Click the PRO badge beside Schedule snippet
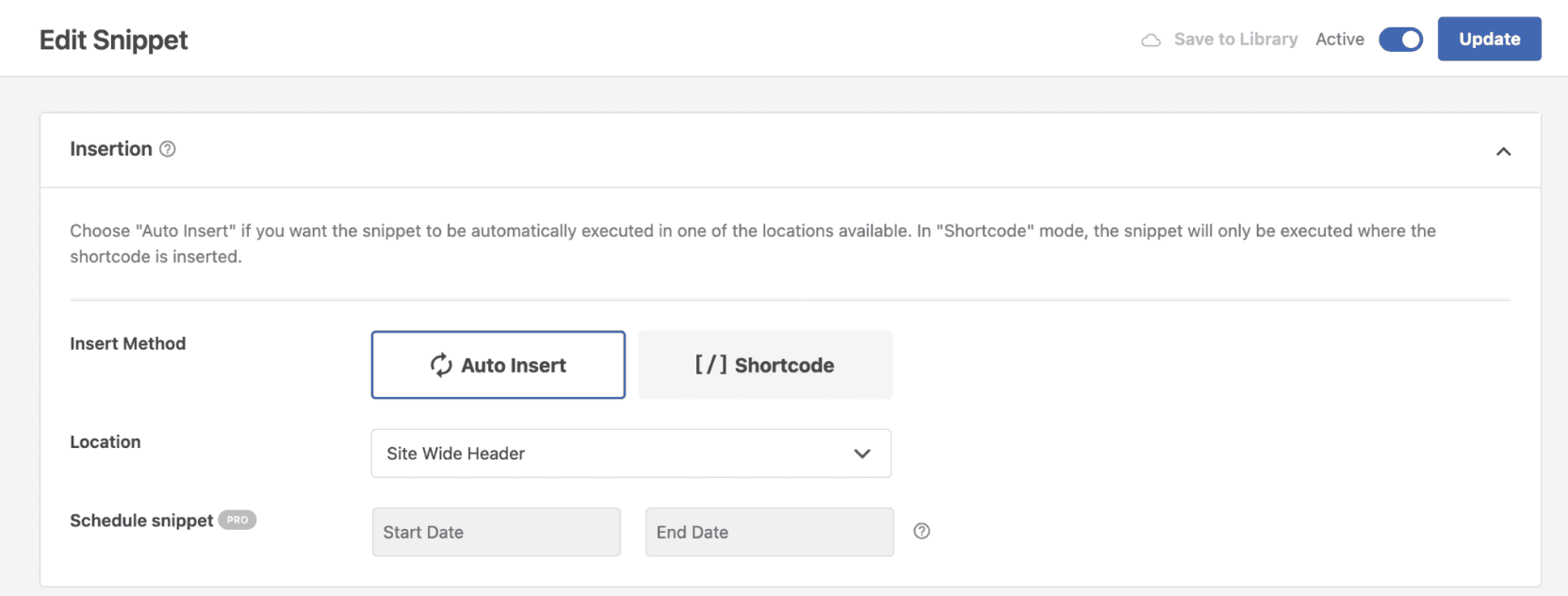1568x596 pixels. coord(237,520)
